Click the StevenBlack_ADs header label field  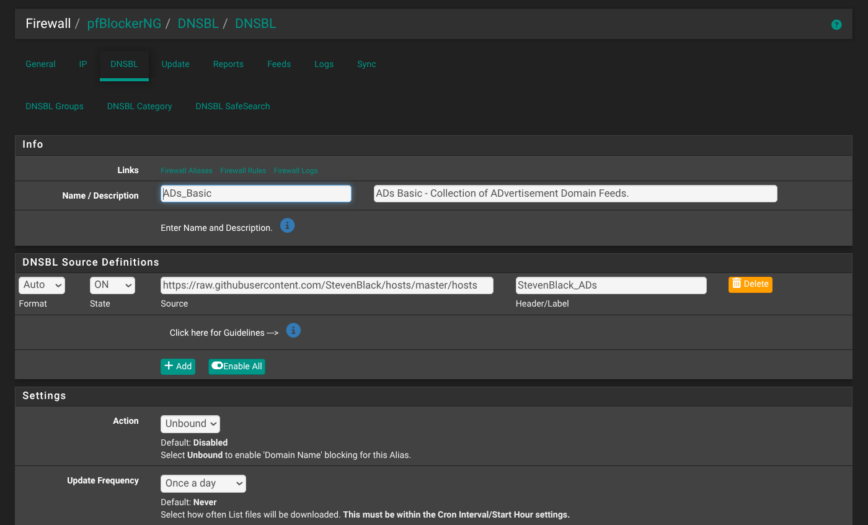pos(611,285)
